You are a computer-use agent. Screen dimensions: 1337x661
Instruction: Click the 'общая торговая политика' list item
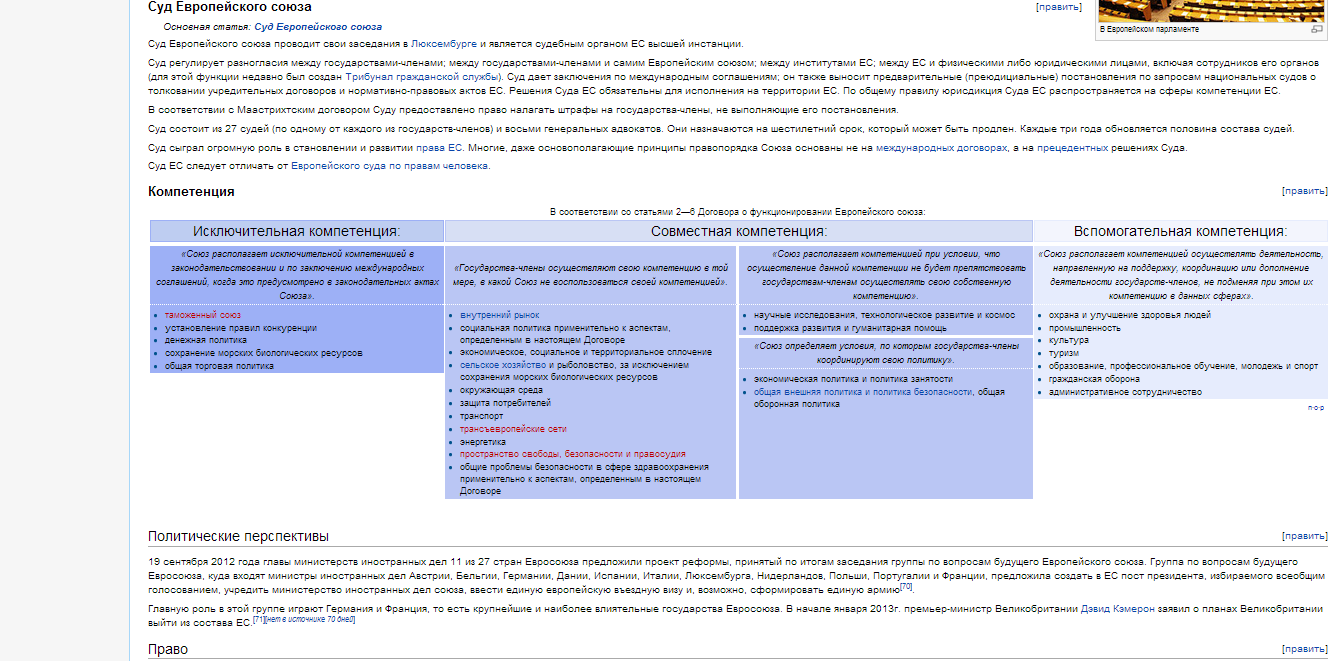[219, 366]
